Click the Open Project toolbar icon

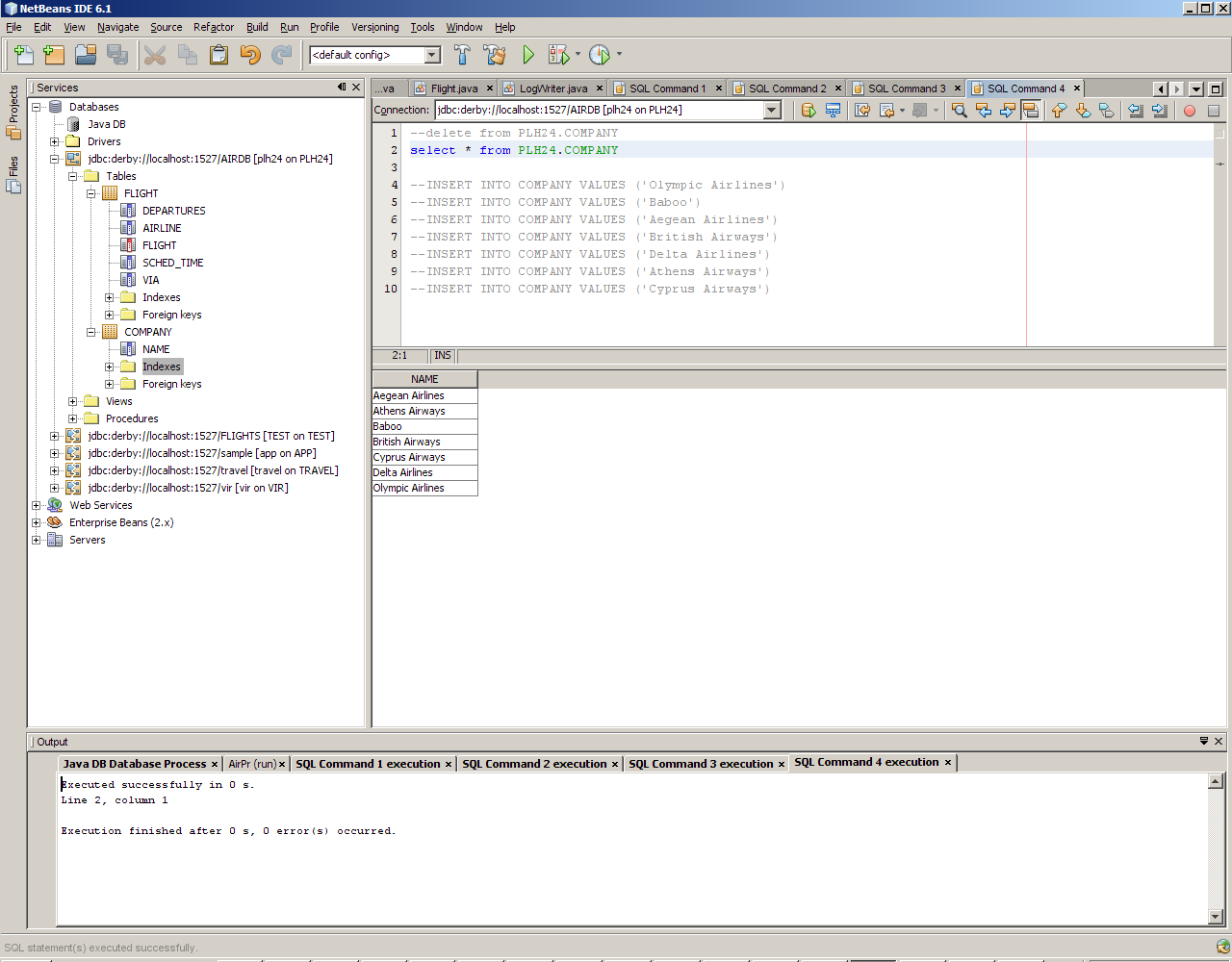pyautogui.click(x=86, y=55)
